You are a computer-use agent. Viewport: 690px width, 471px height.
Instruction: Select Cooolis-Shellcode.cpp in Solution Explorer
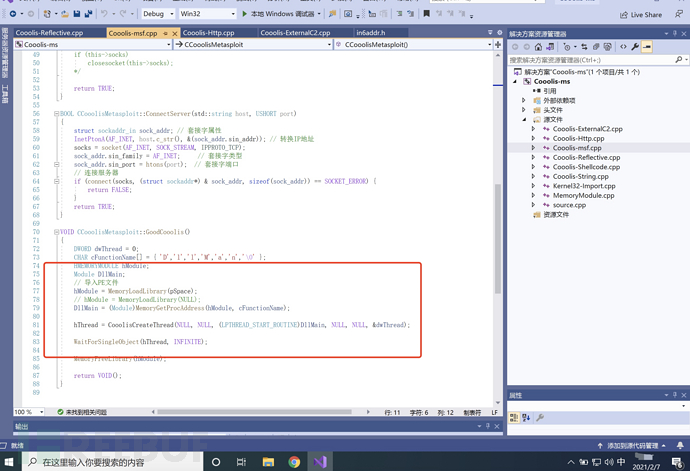coord(587,166)
